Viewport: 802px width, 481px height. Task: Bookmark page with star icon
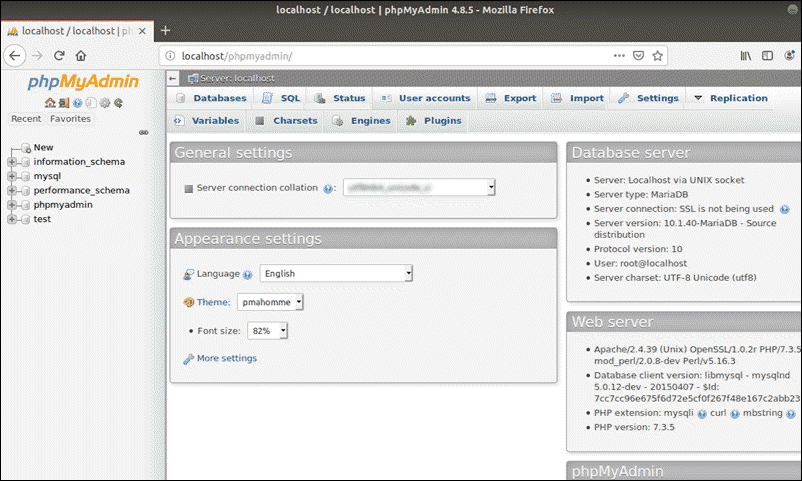(658, 56)
